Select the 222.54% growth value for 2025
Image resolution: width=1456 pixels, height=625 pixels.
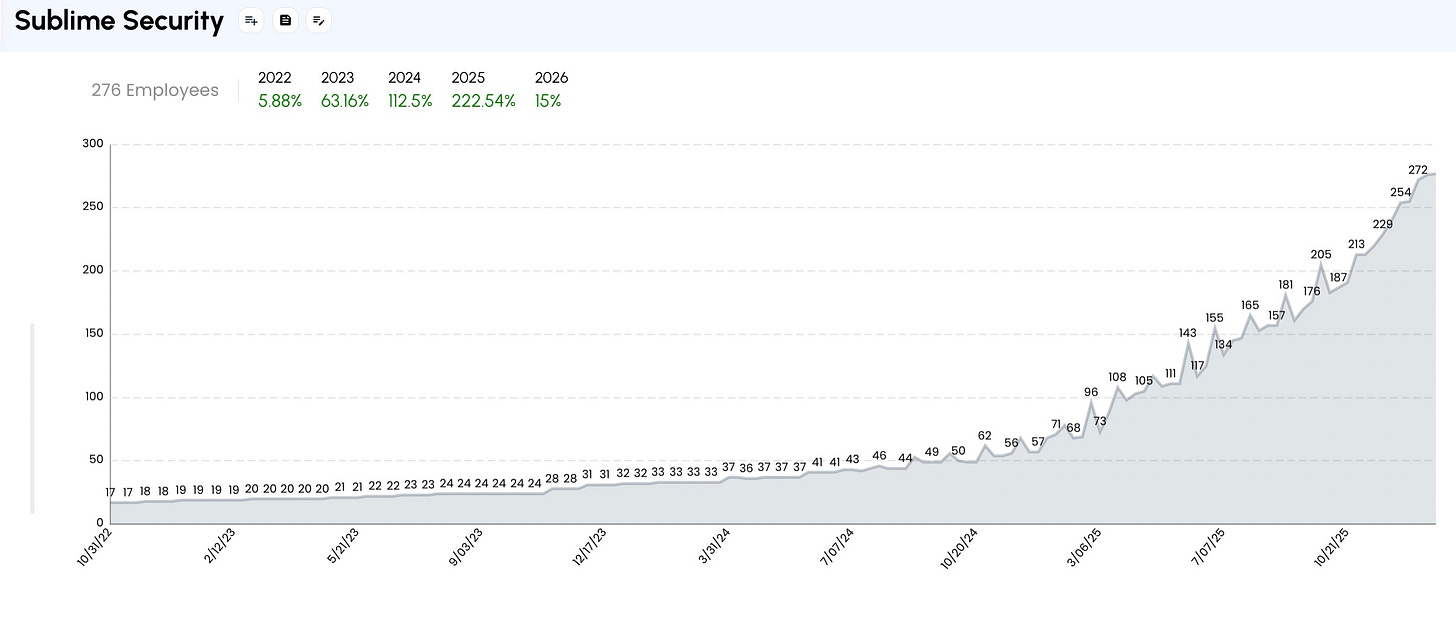pyautogui.click(x=484, y=101)
